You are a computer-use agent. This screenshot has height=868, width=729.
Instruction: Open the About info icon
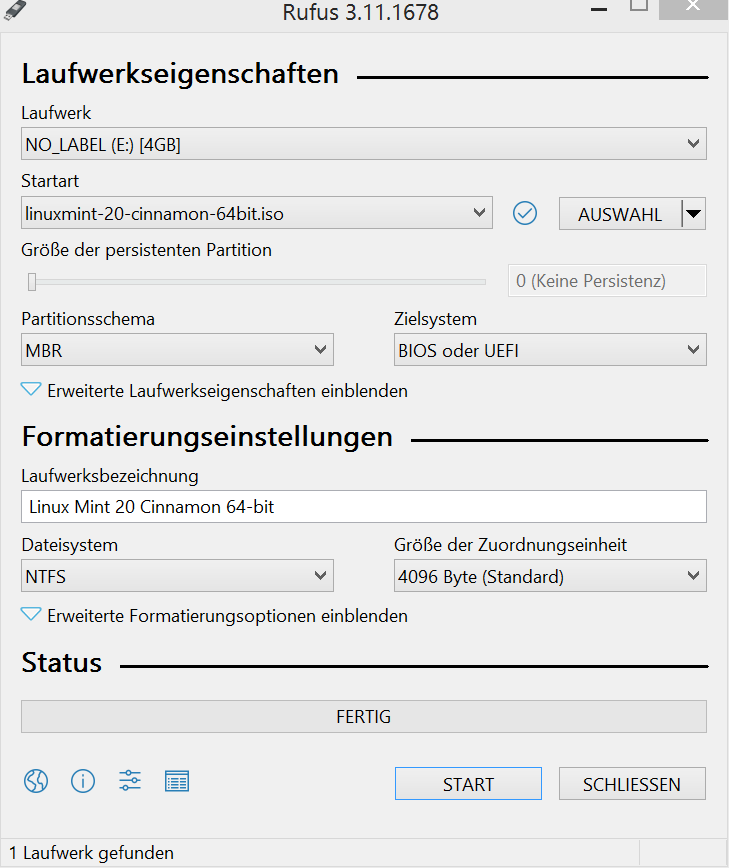83,781
